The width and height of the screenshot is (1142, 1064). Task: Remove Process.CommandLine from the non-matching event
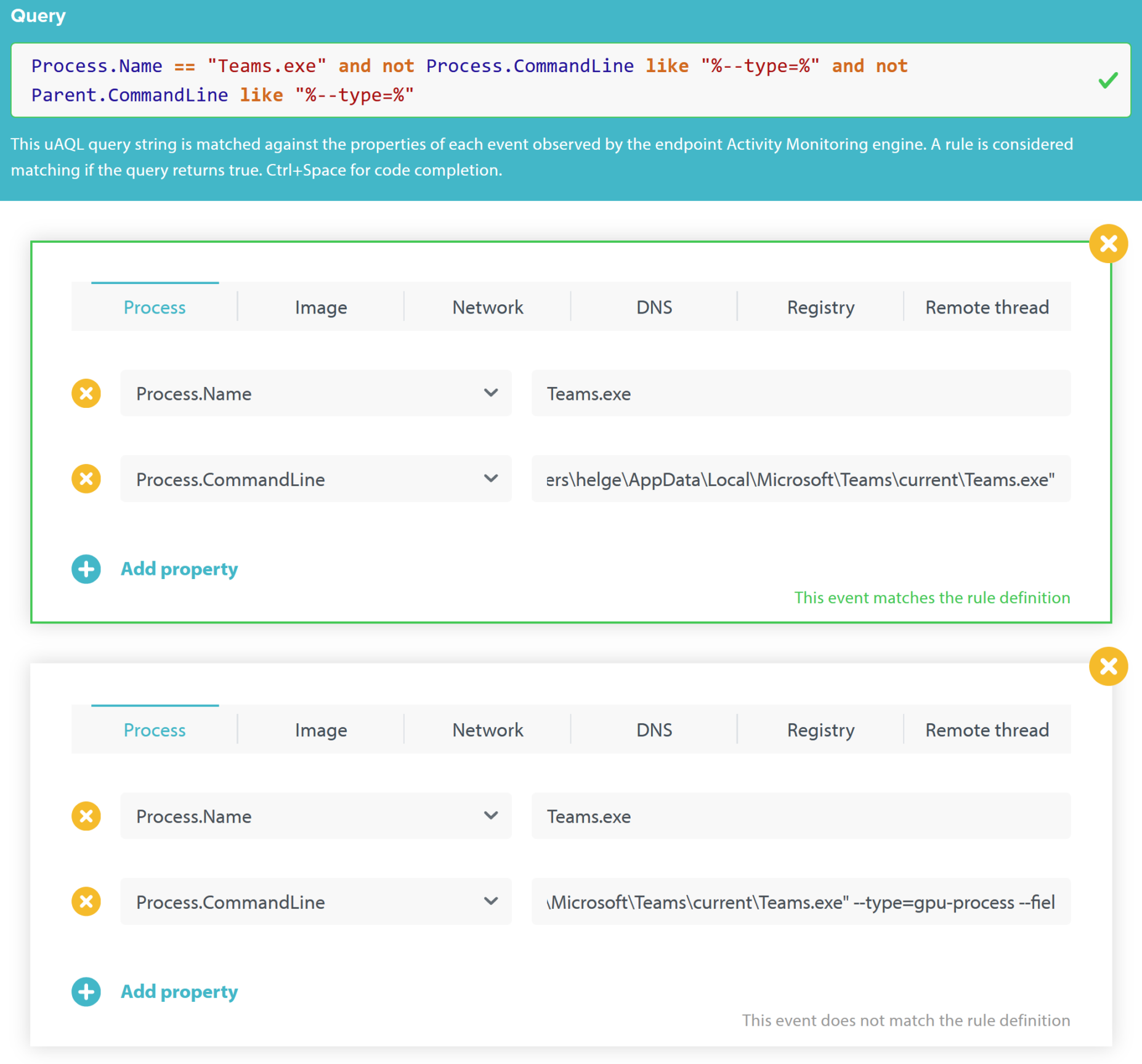pyautogui.click(x=86, y=901)
